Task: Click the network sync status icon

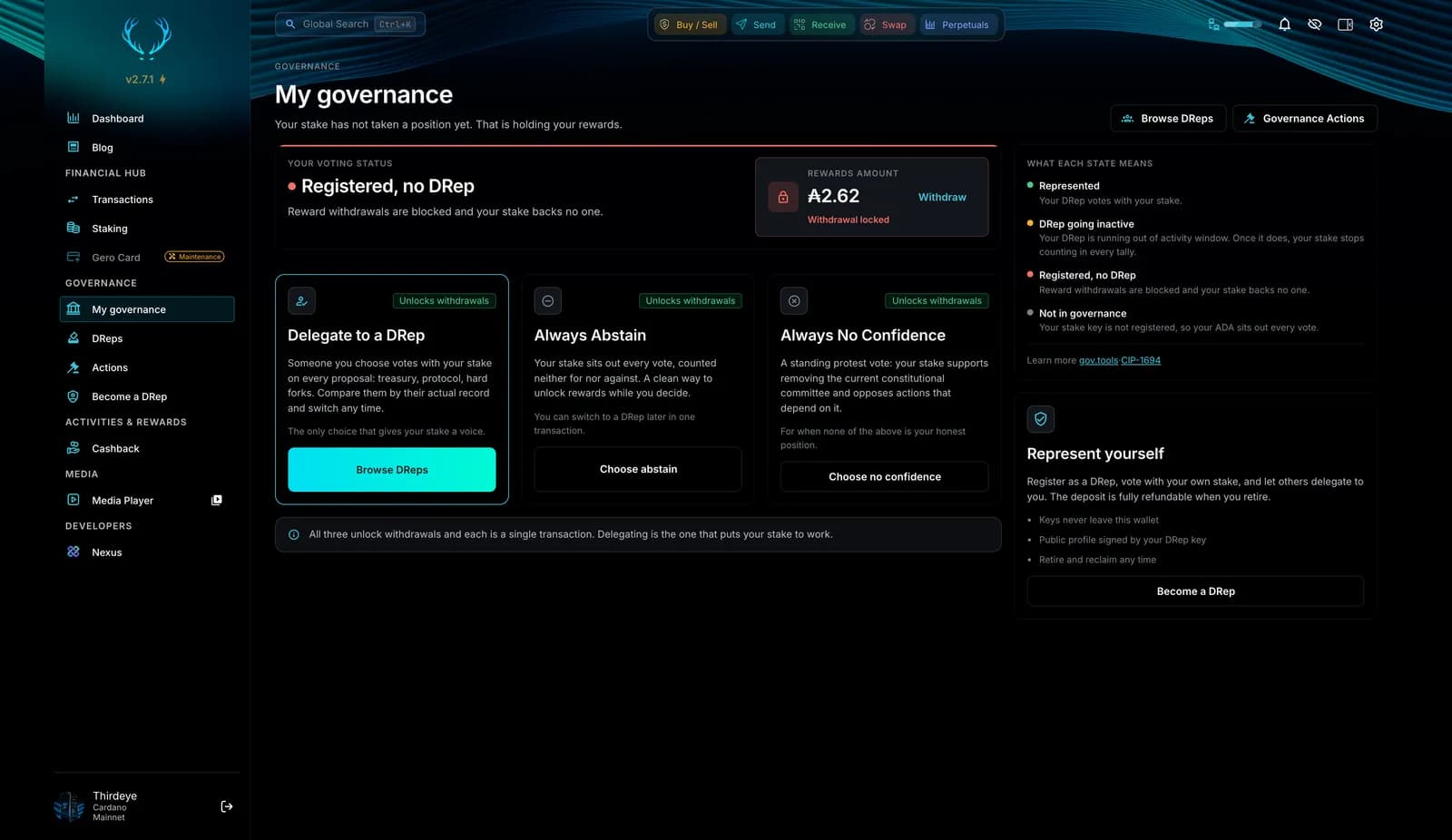Action: [x=1213, y=24]
